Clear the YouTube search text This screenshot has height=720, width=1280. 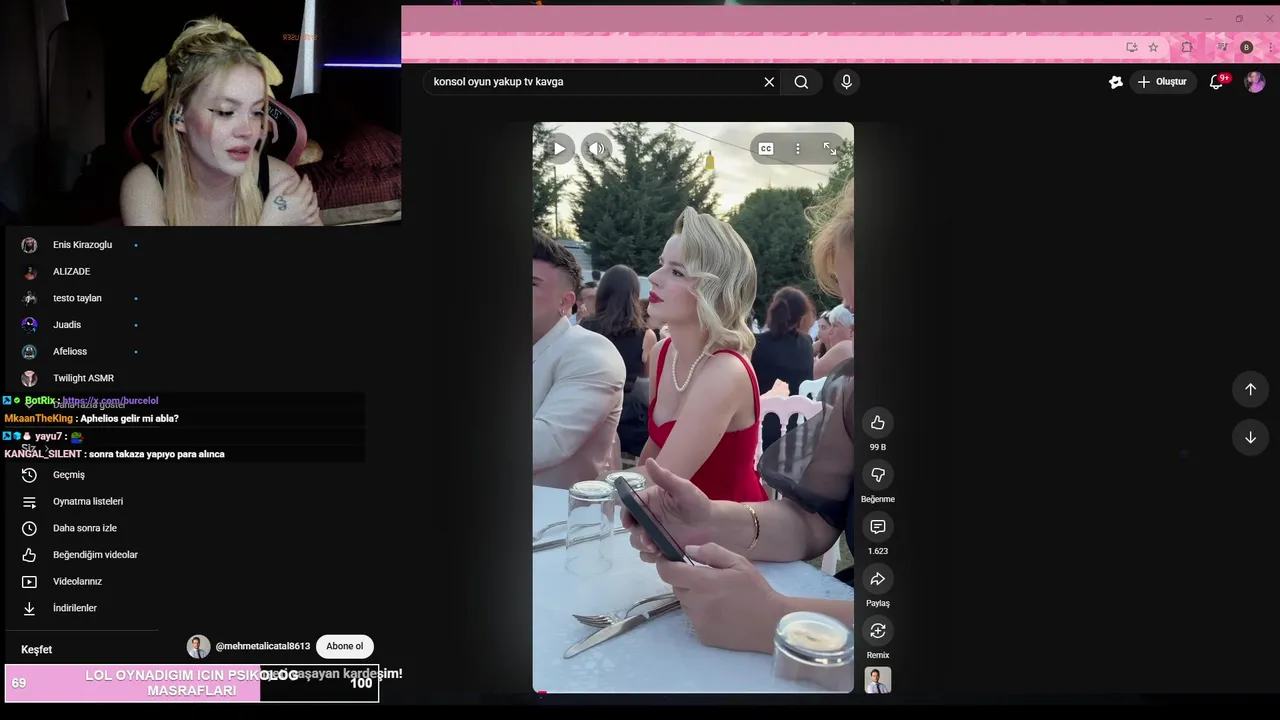click(769, 82)
